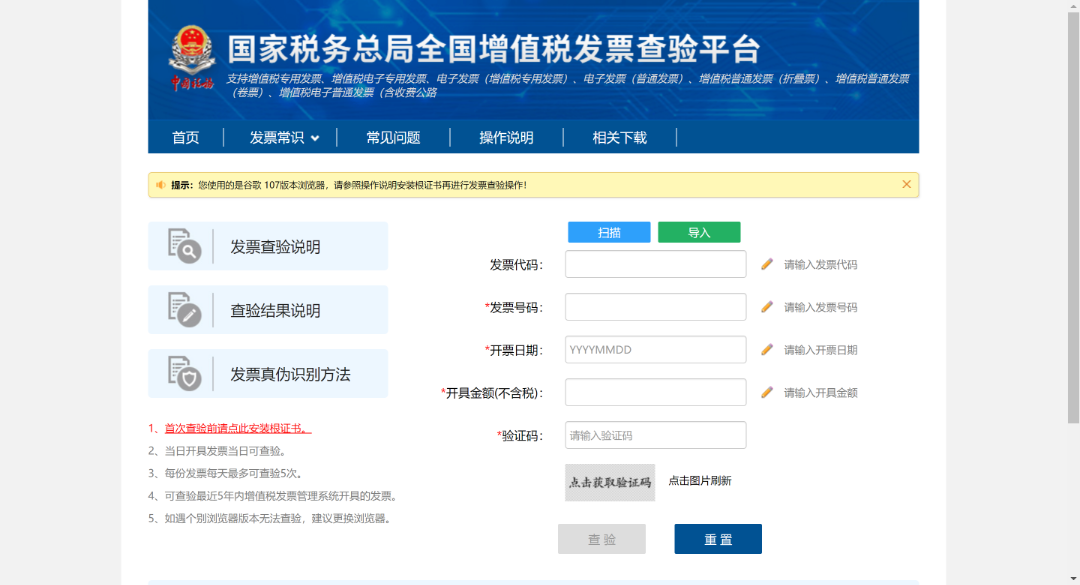The image size is (1080, 585).
Task: Open the 操作说明 menu item
Action: 506,137
